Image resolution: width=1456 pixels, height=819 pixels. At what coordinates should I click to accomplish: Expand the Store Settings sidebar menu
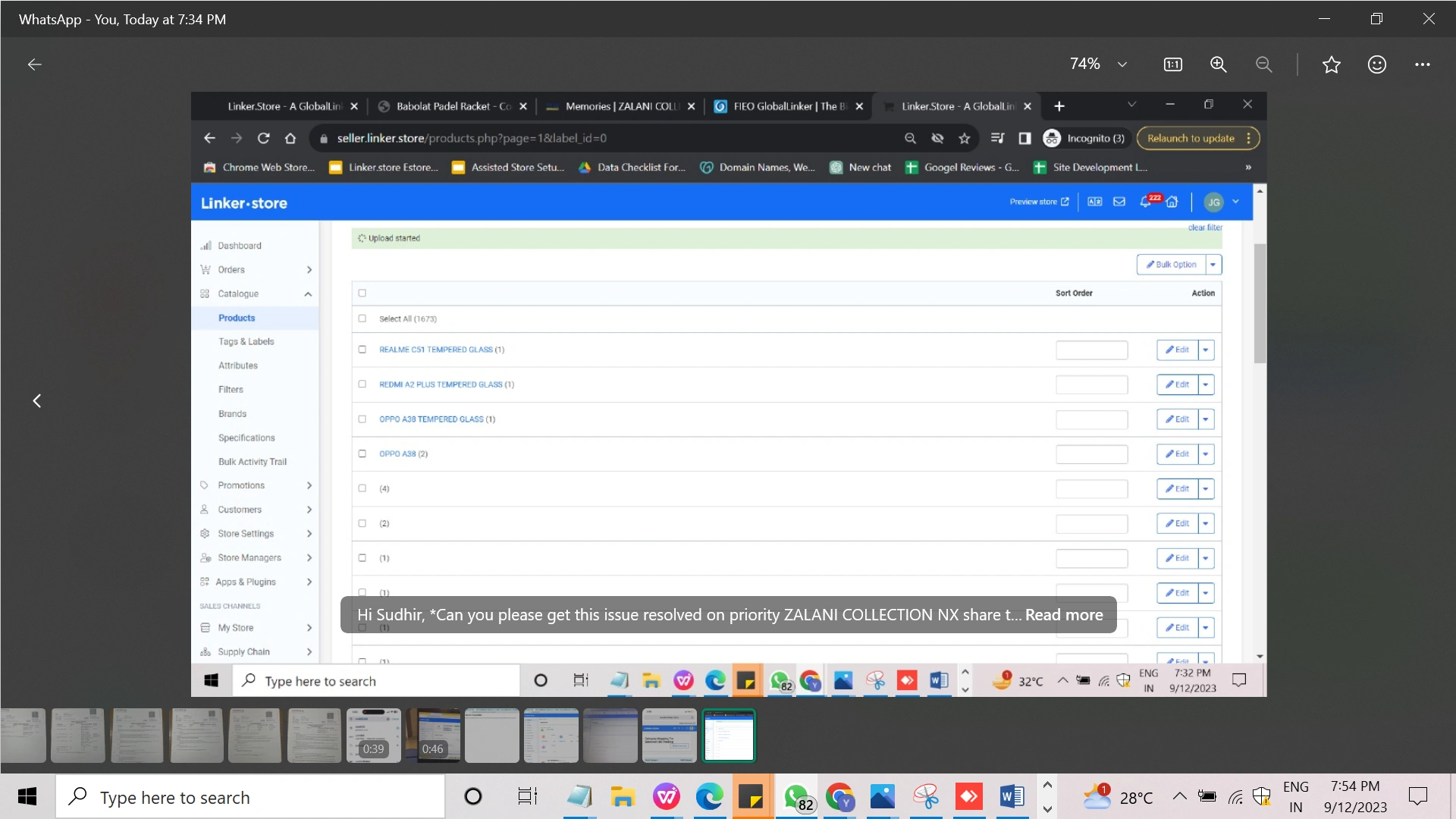click(x=256, y=534)
